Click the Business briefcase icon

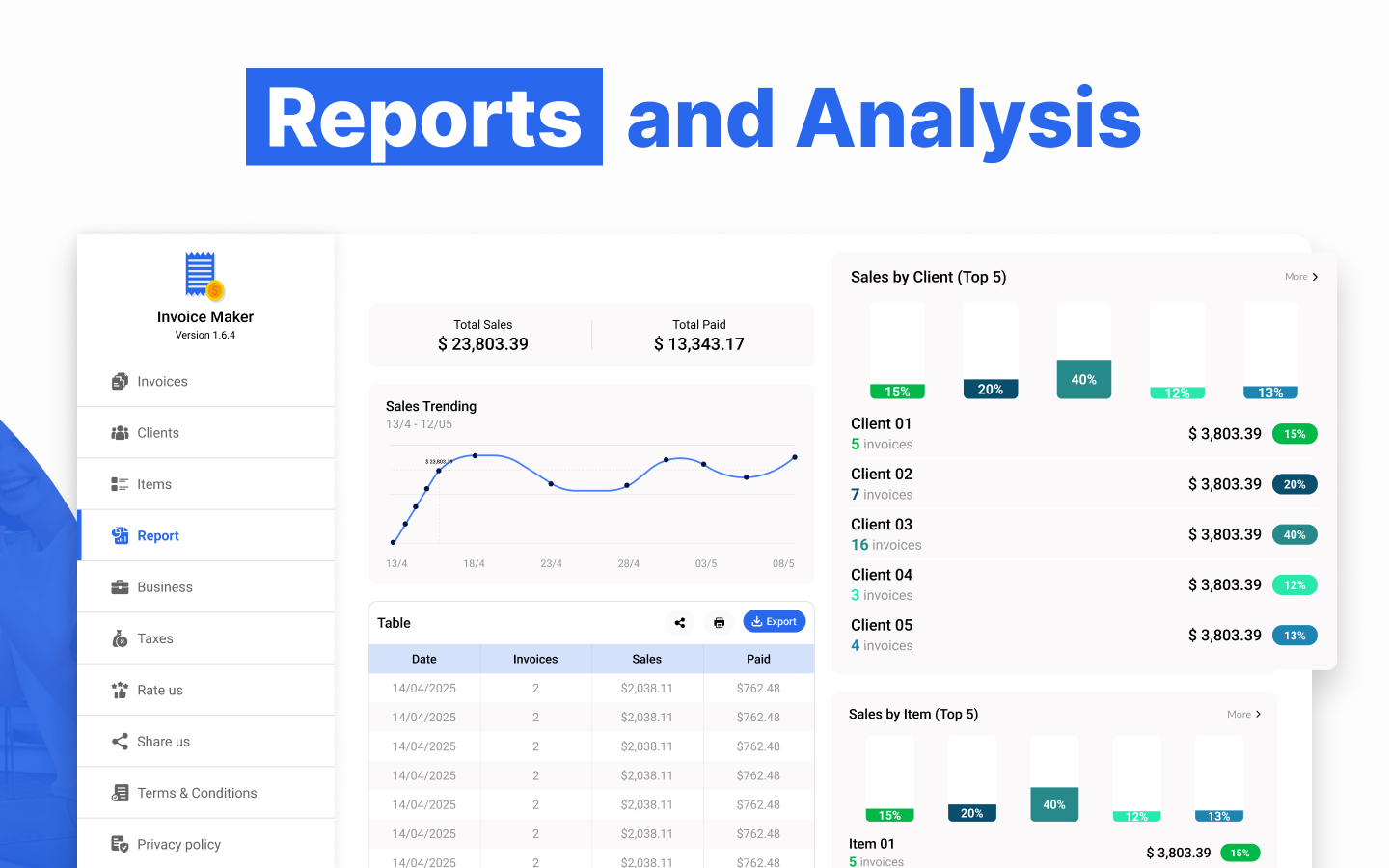[x=120, y=587]
